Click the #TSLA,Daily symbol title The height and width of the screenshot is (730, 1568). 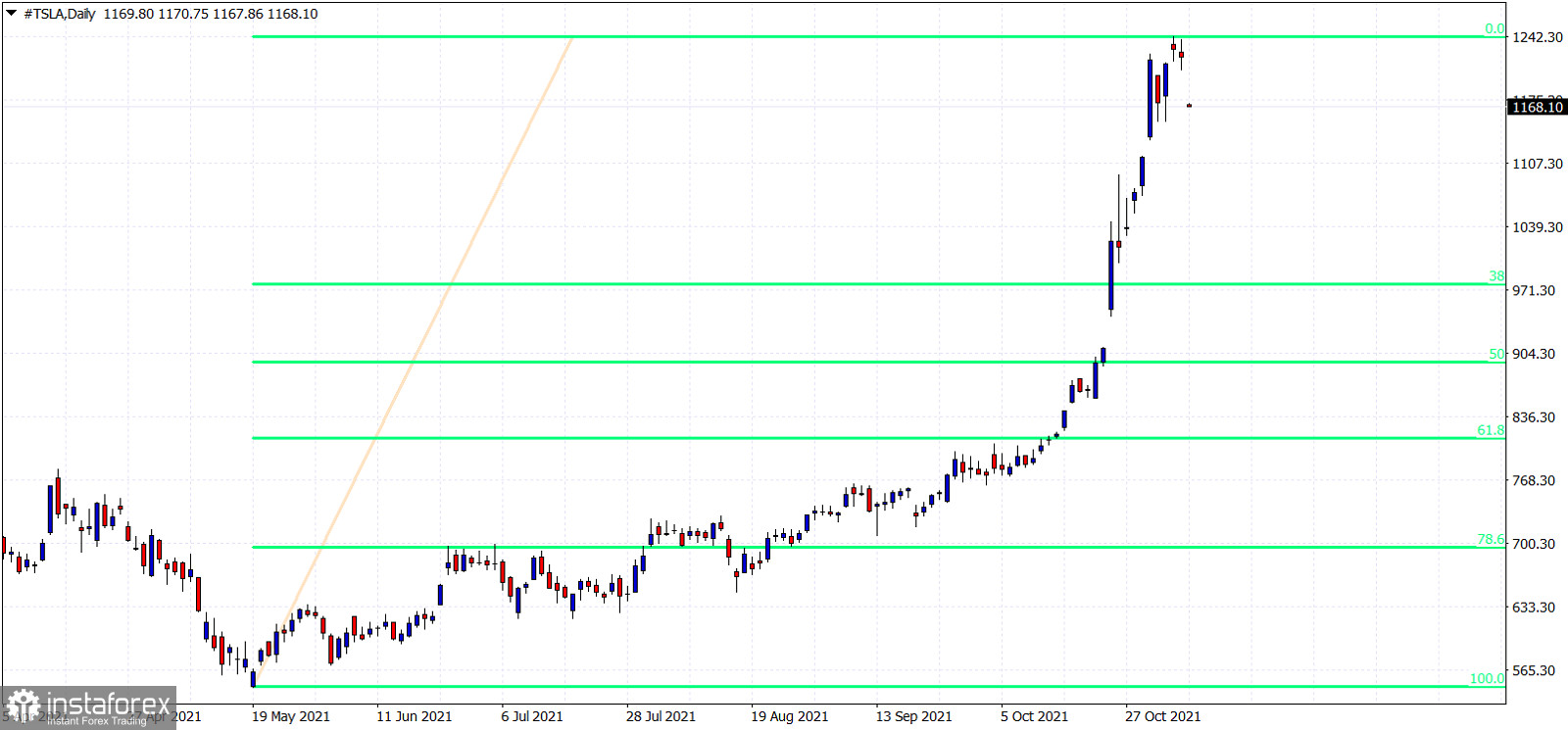[x=60, y=14]
